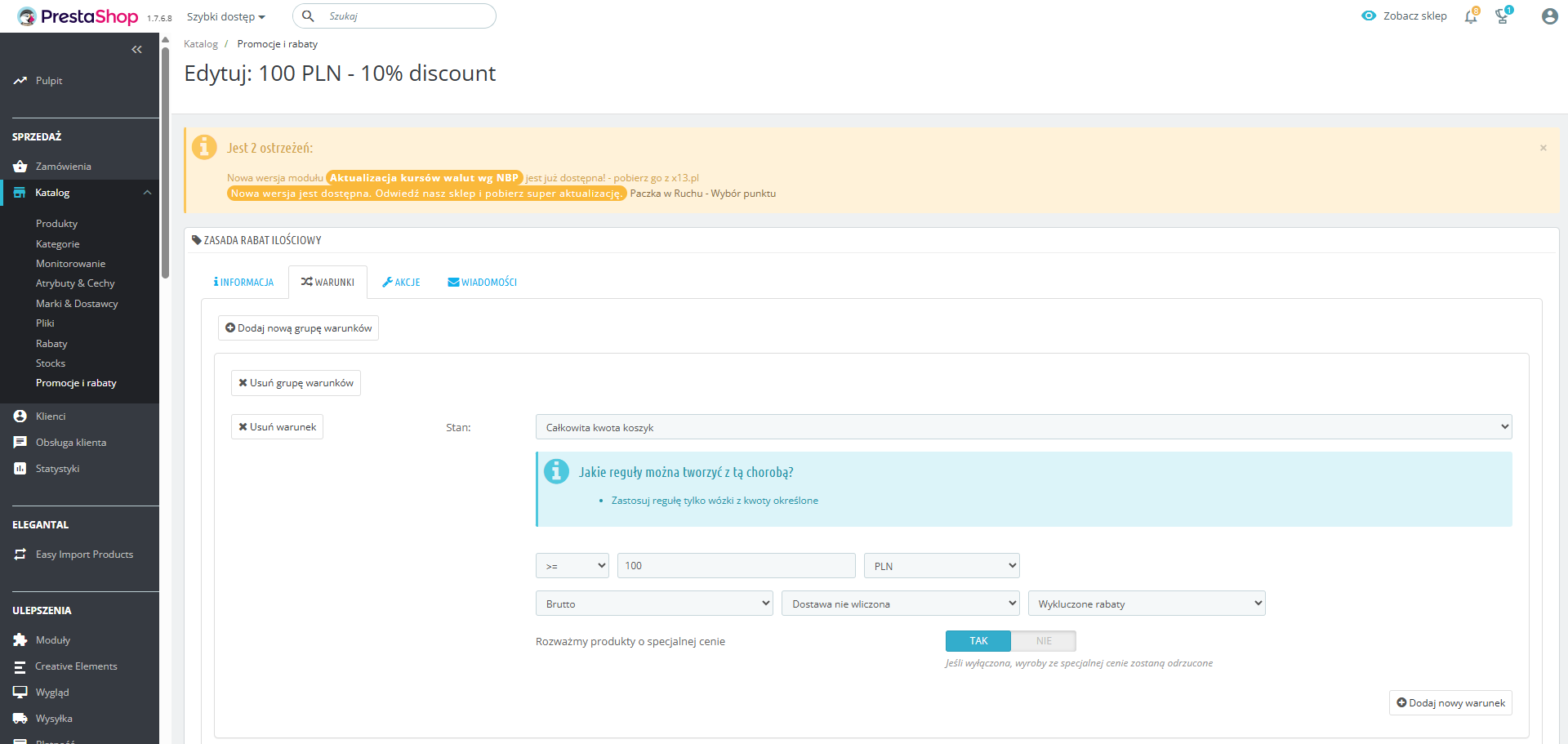
Task: Click the Wysyłka truck icon
Action: pyautogui.click(x=20, y=719)
